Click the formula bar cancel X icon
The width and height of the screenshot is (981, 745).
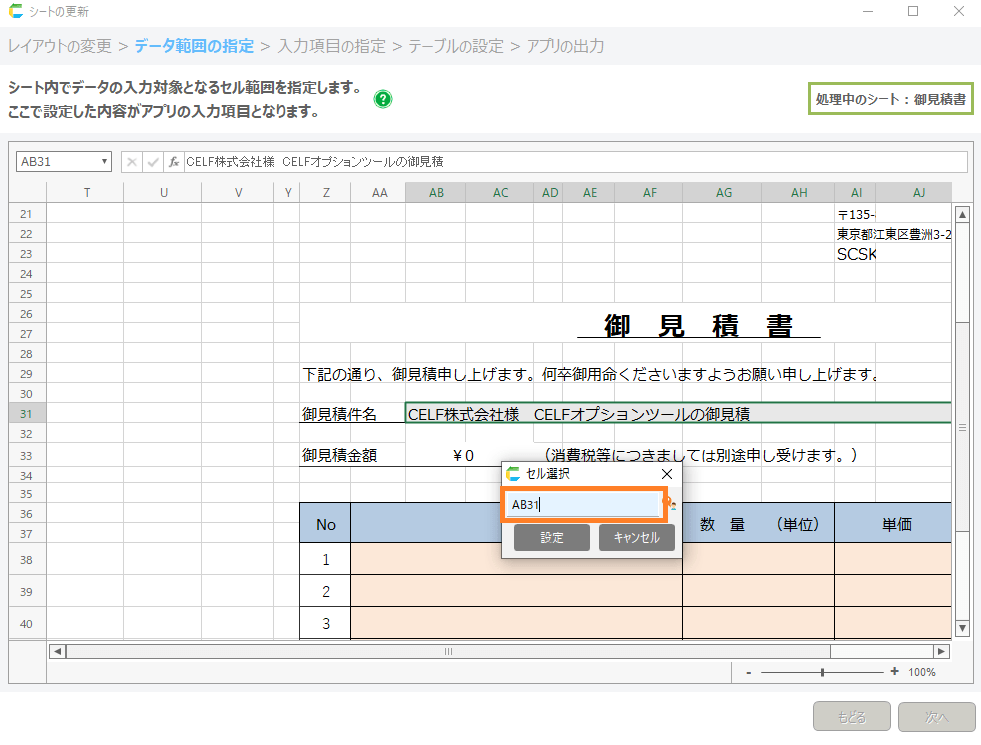tap(132, 162)
